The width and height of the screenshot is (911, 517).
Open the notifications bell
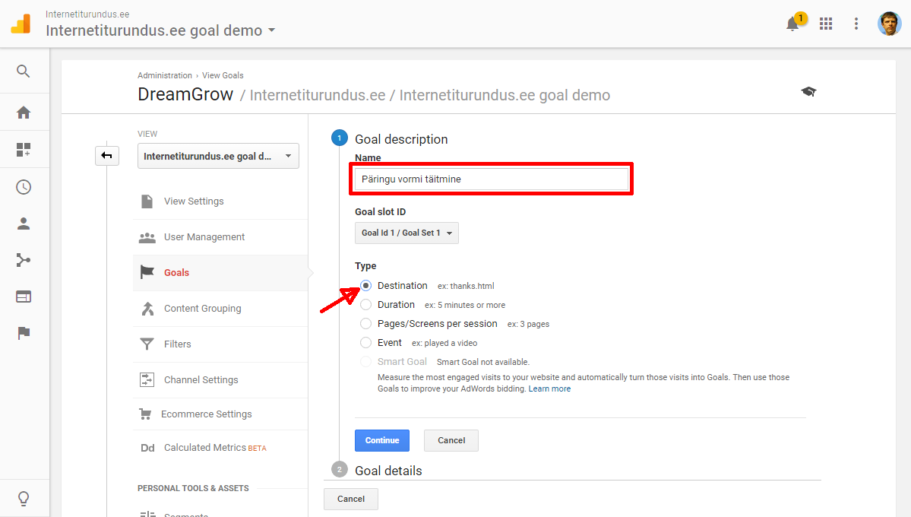click(792, 24)
